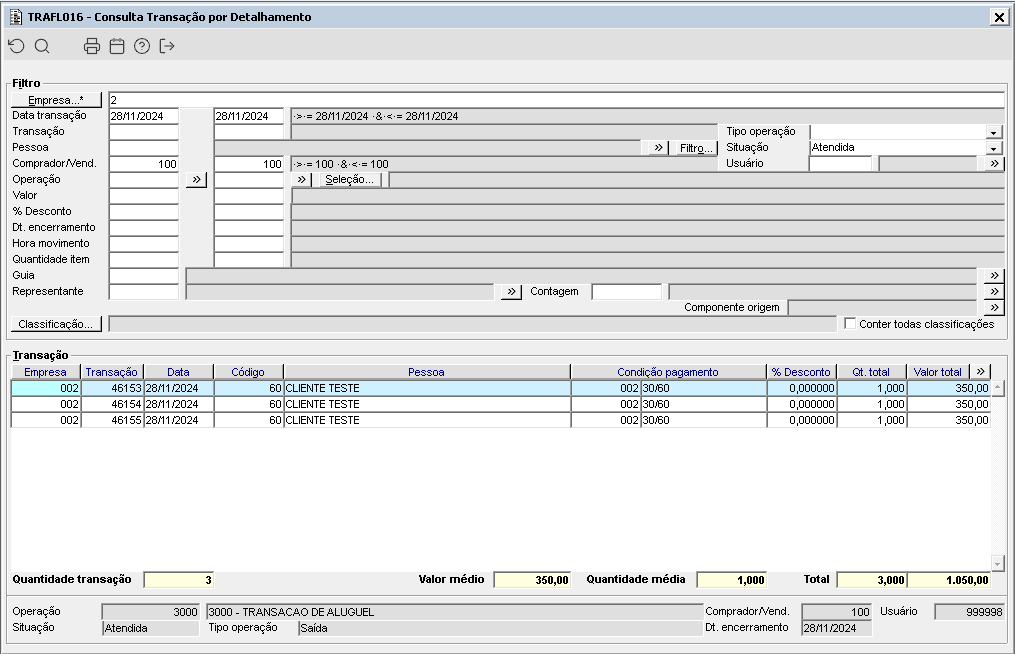Viewport: 1015px width, 654px height.
Task: Click the » button beside Representante field
Action: [x=511, y=292]
